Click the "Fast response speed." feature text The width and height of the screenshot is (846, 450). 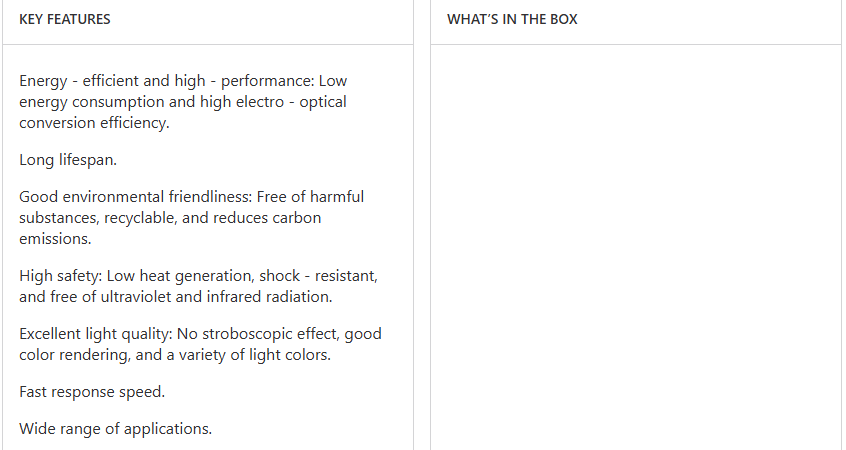(92, 392)
